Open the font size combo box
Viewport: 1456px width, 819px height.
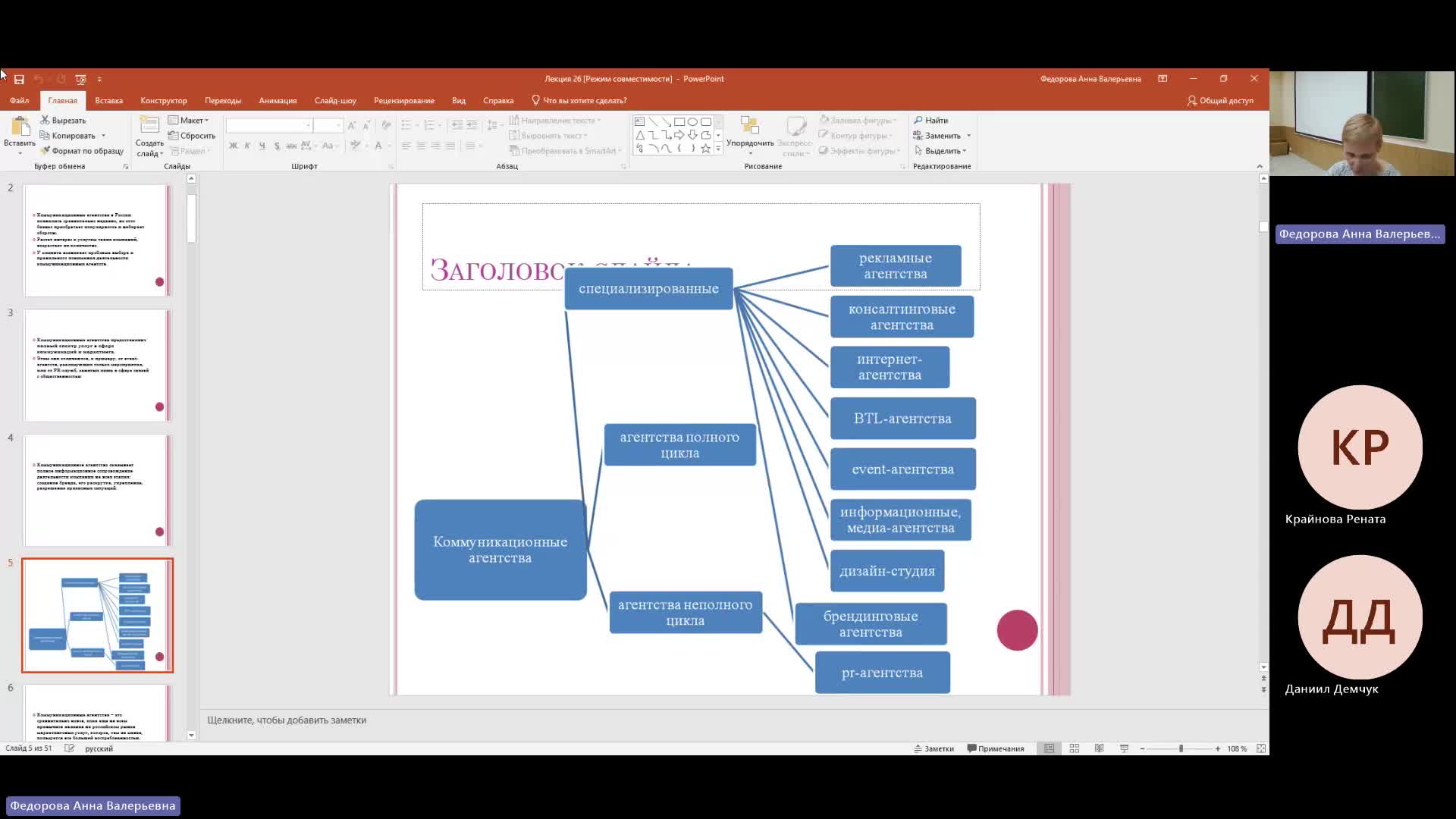(328, 125)
